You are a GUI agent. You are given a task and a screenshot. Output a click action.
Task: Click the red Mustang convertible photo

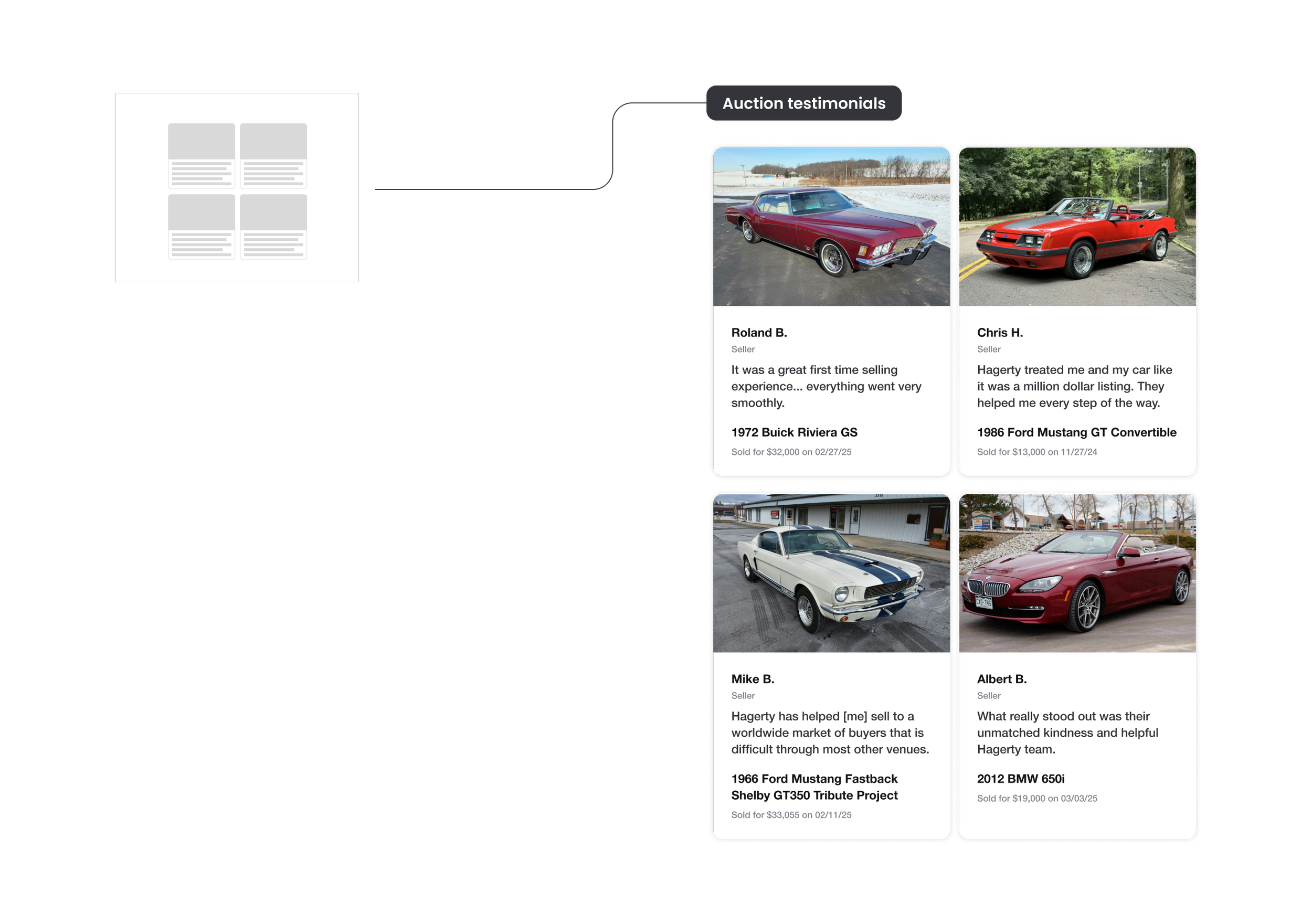click(1077, 227)
